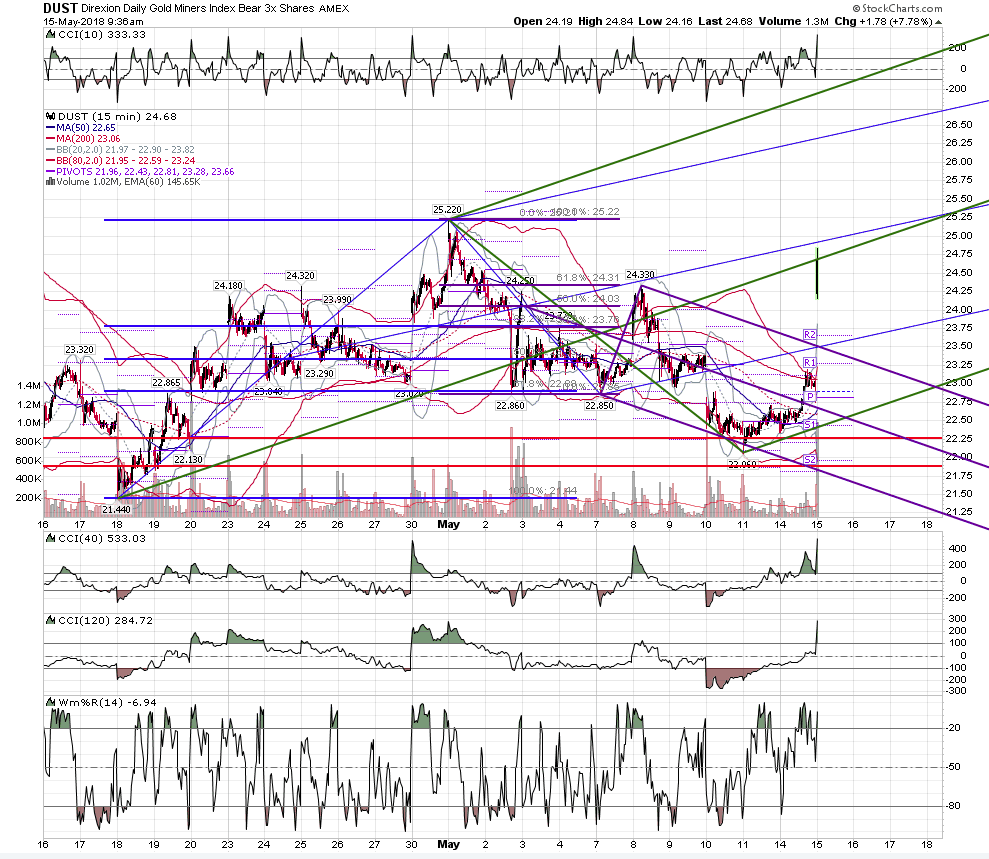Click the 24.320 price label
The image size is (989, 859).
coord(300,276)
